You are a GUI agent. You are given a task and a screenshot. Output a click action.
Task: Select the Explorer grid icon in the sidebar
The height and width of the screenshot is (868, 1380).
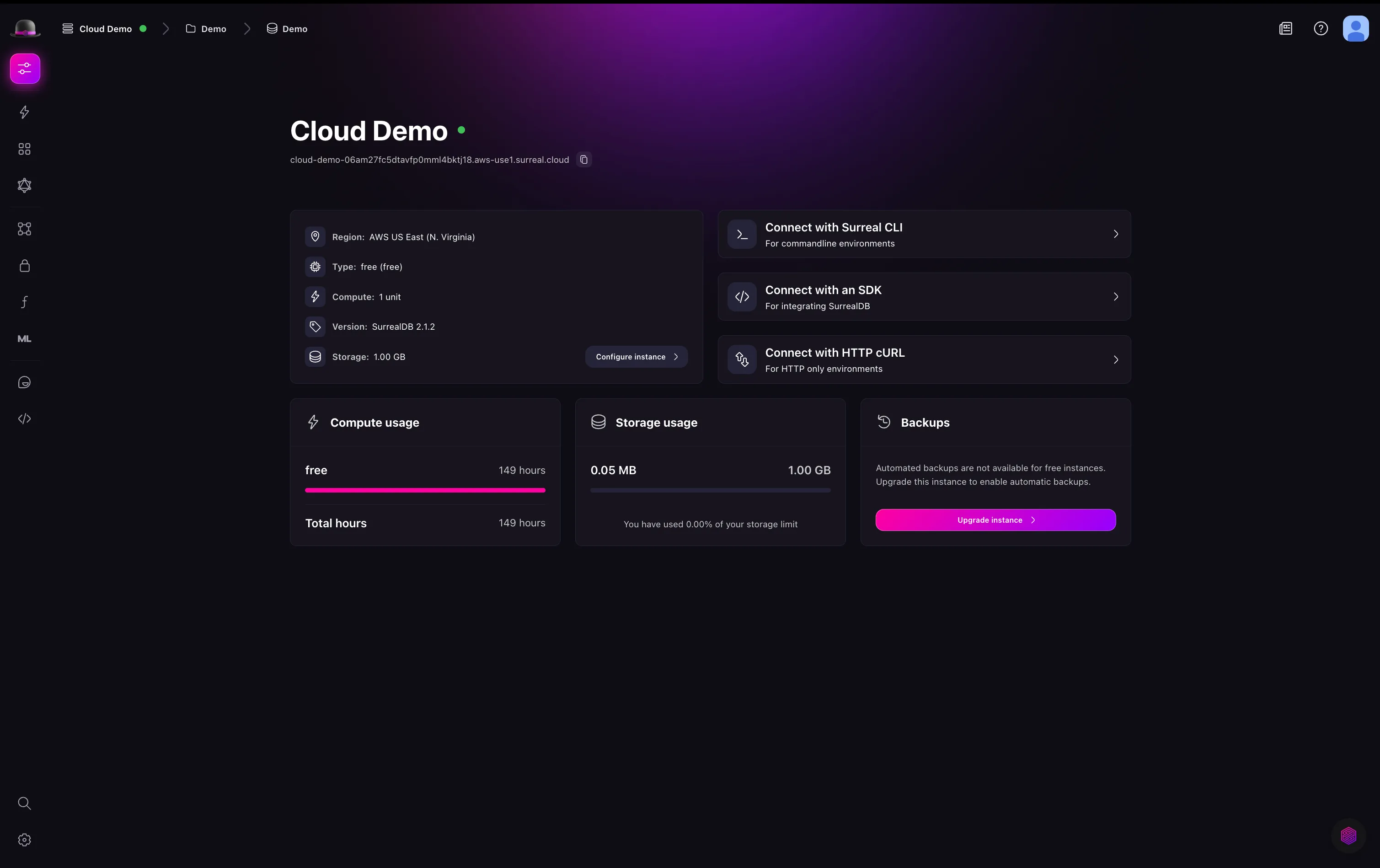point(24,149)
